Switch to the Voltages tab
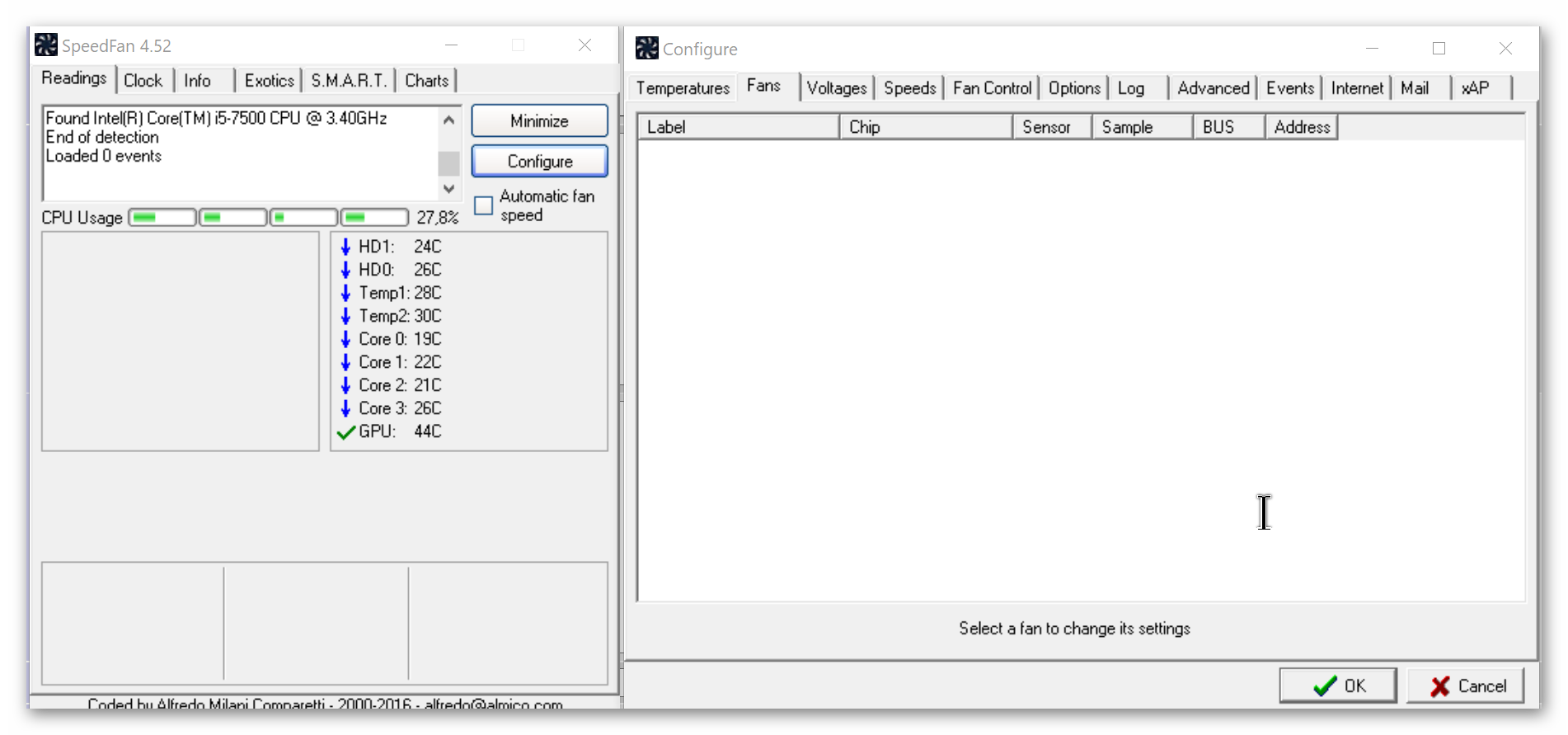1568x735 pixels. [837, 88]
